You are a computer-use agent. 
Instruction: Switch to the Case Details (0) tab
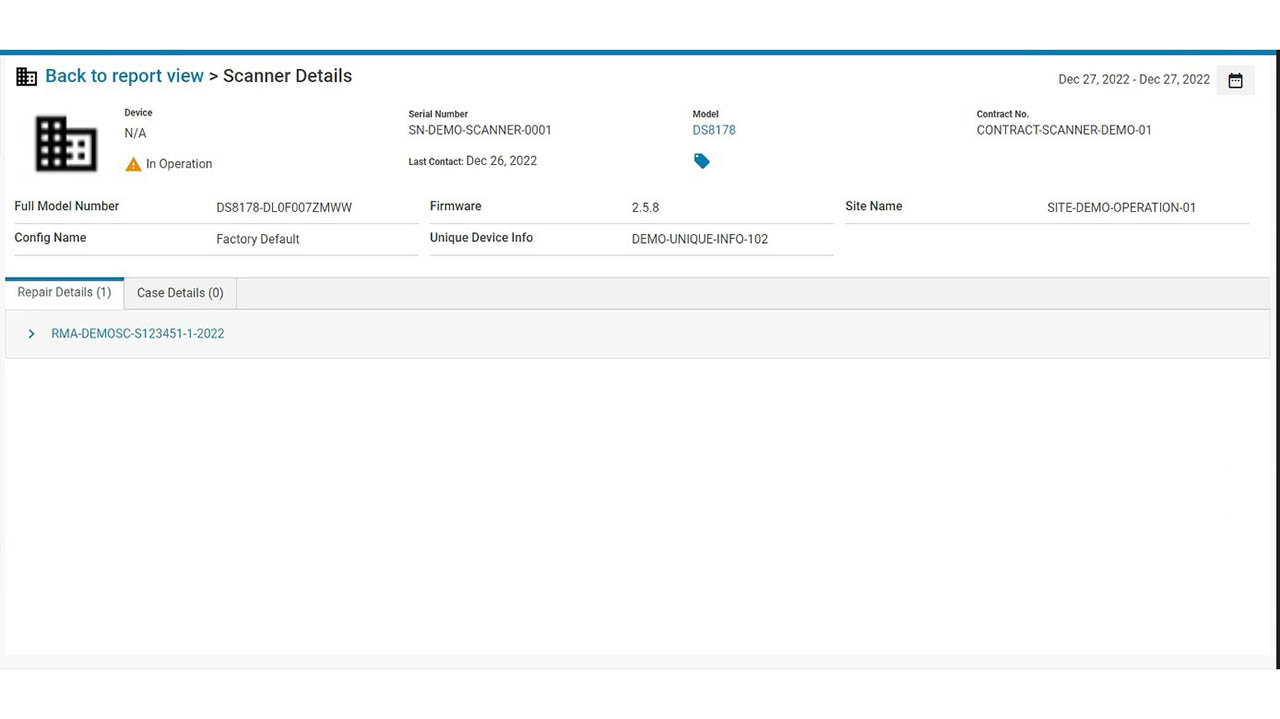click(180, 293)
